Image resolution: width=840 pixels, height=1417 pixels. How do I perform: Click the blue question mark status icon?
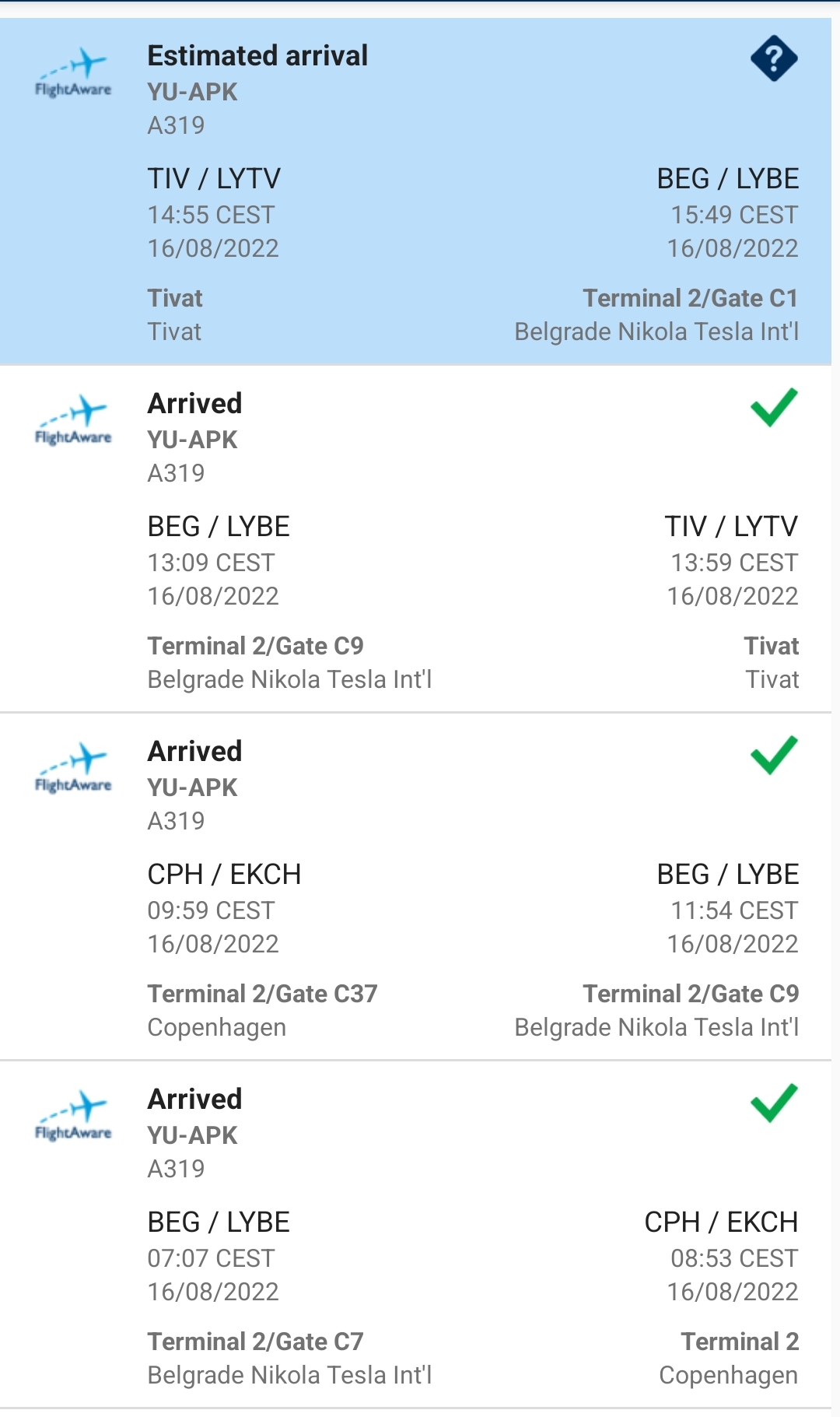(774, 58)
